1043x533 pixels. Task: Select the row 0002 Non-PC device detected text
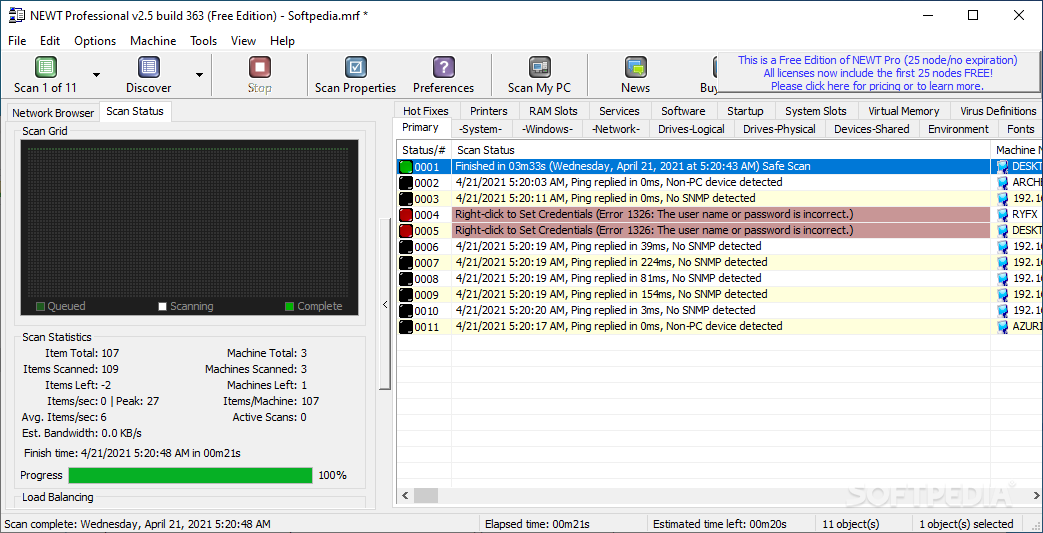coord(619,182)
